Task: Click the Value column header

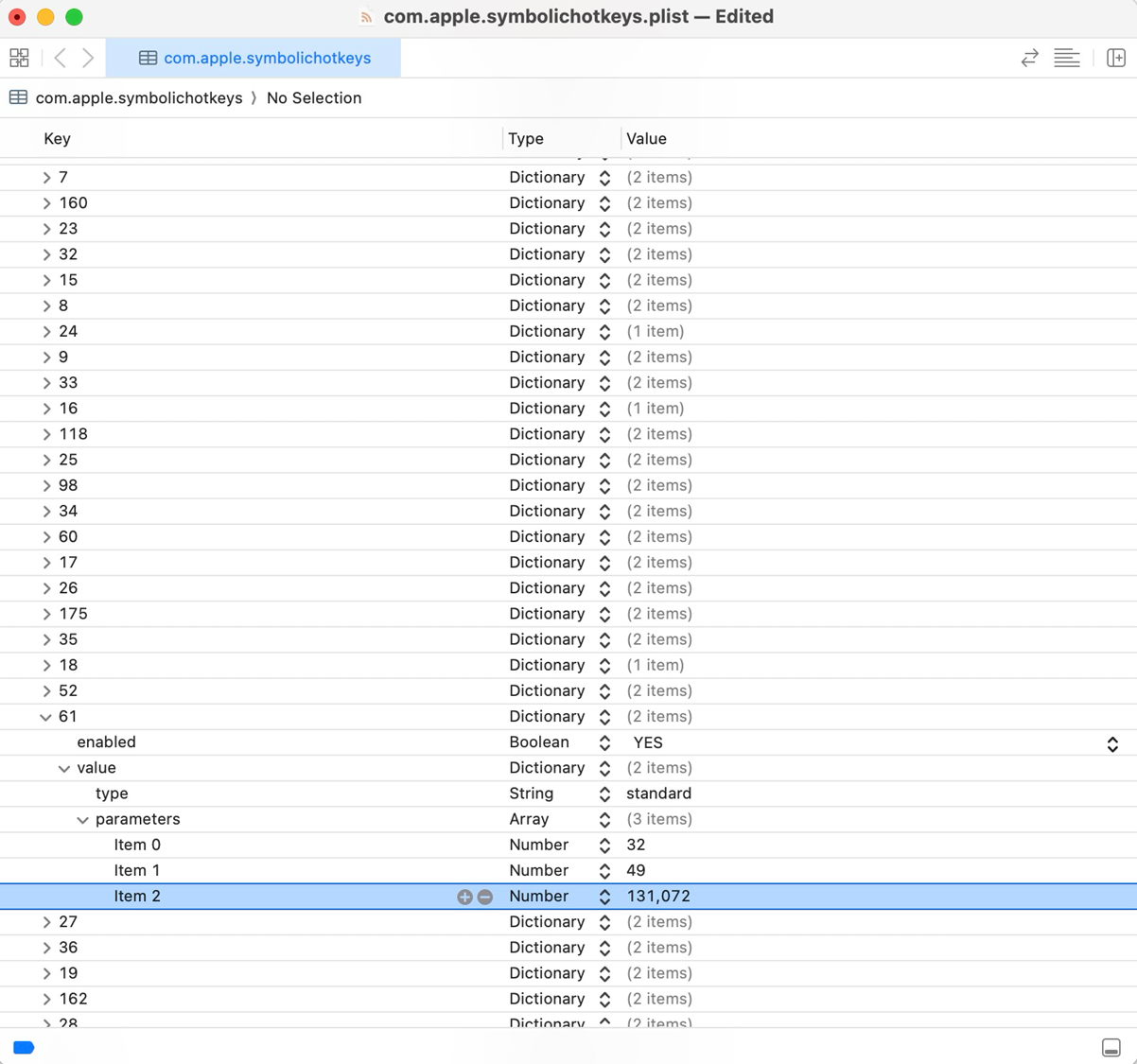Action: (x=646, y=138)
